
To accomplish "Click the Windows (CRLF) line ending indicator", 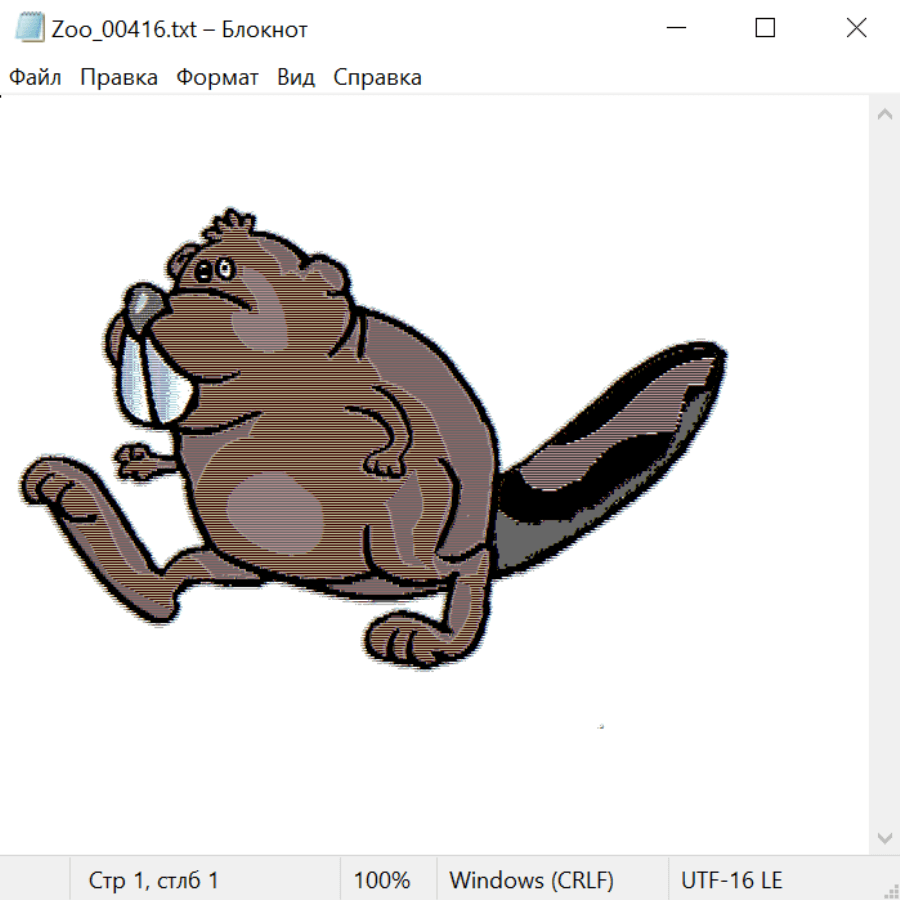I will (531, 880).
